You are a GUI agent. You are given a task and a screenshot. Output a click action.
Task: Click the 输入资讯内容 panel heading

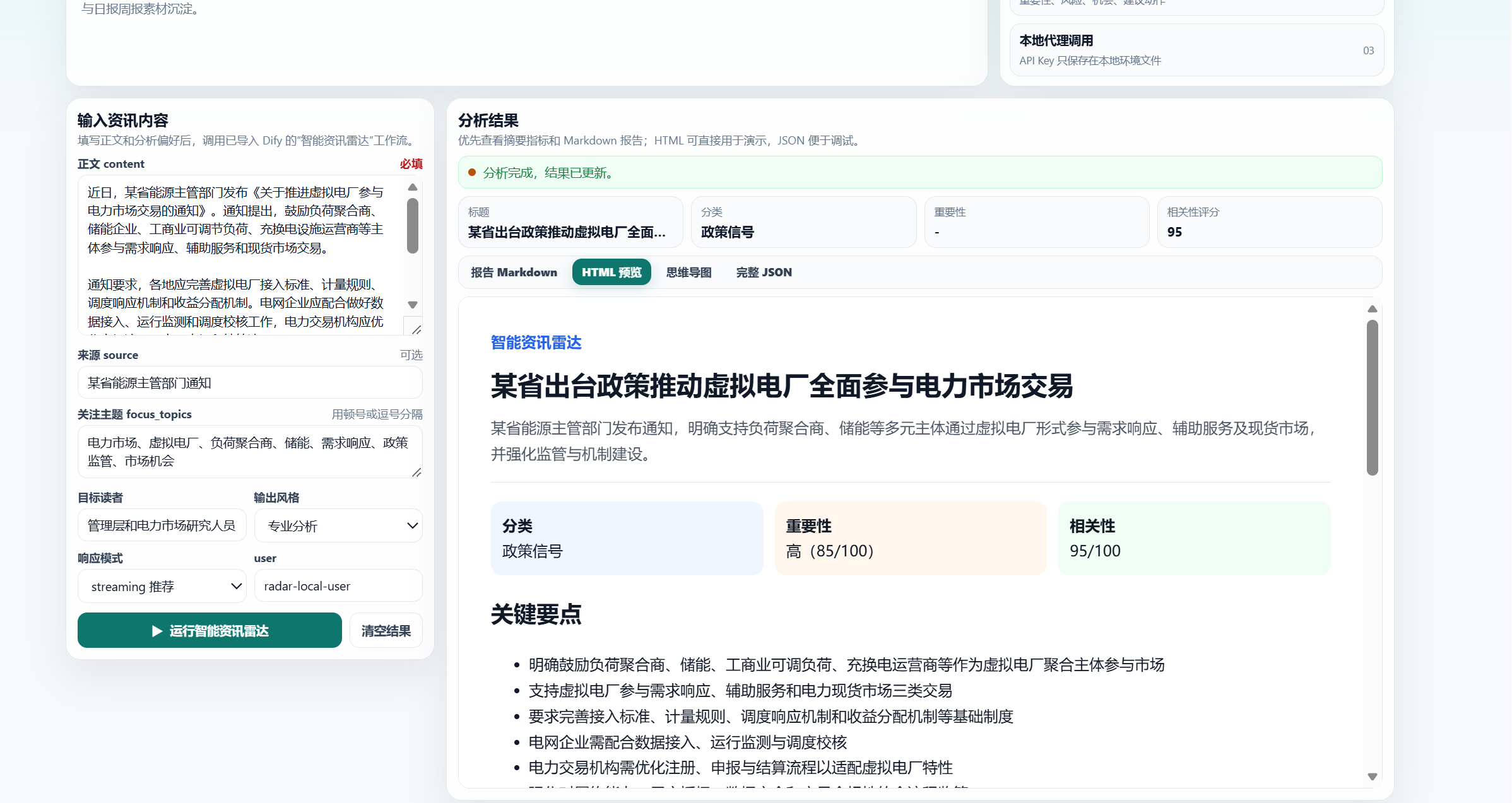point(122,120)
